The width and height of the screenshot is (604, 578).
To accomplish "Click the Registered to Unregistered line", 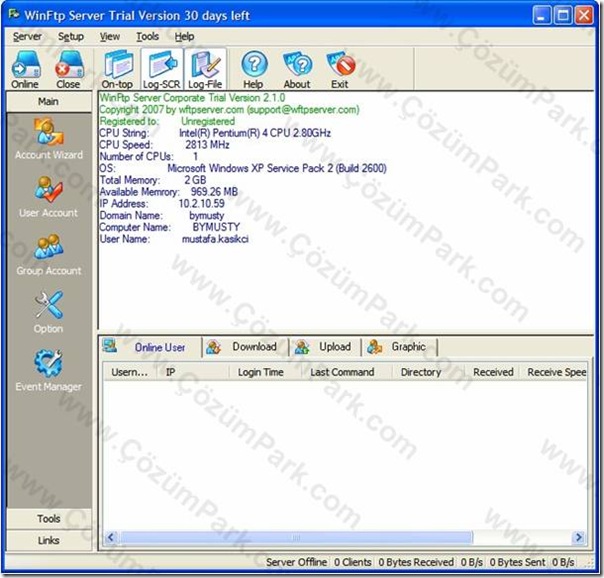I will coord(167,121).
